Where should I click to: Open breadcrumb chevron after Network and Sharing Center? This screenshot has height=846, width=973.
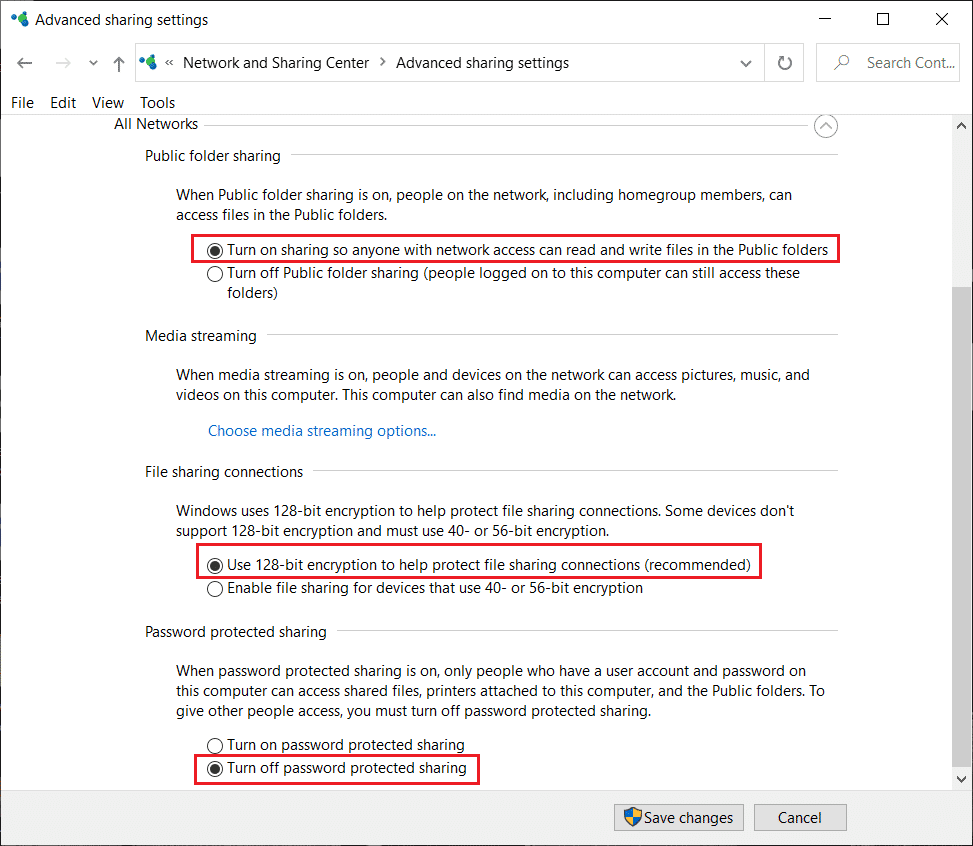click(383, 62)
